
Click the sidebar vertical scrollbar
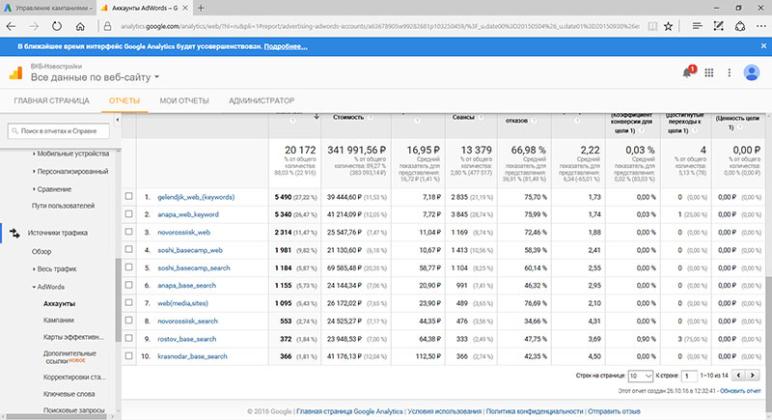coord(118,300)
